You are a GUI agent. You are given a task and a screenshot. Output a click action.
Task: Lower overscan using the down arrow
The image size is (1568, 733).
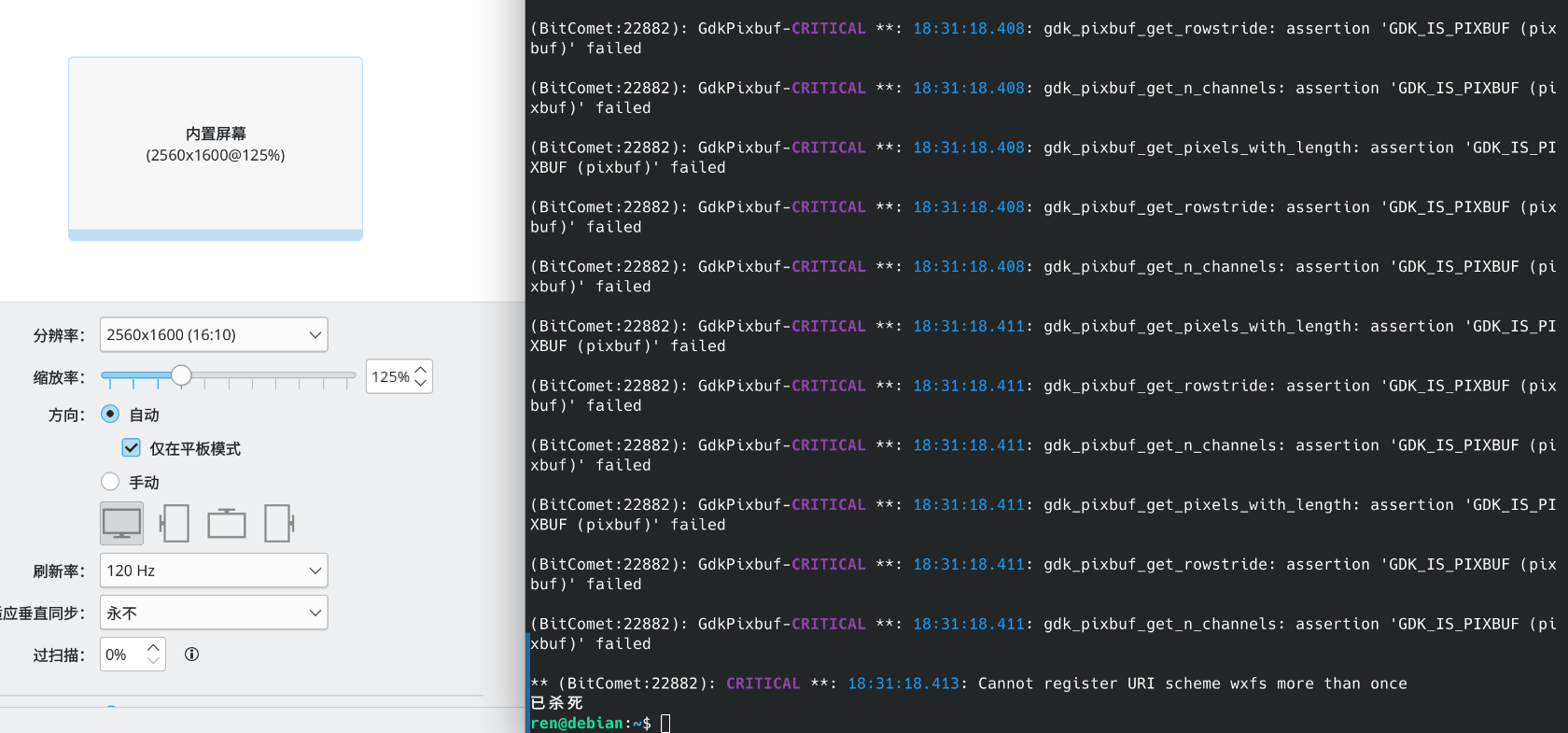click(x=154, y=661)
